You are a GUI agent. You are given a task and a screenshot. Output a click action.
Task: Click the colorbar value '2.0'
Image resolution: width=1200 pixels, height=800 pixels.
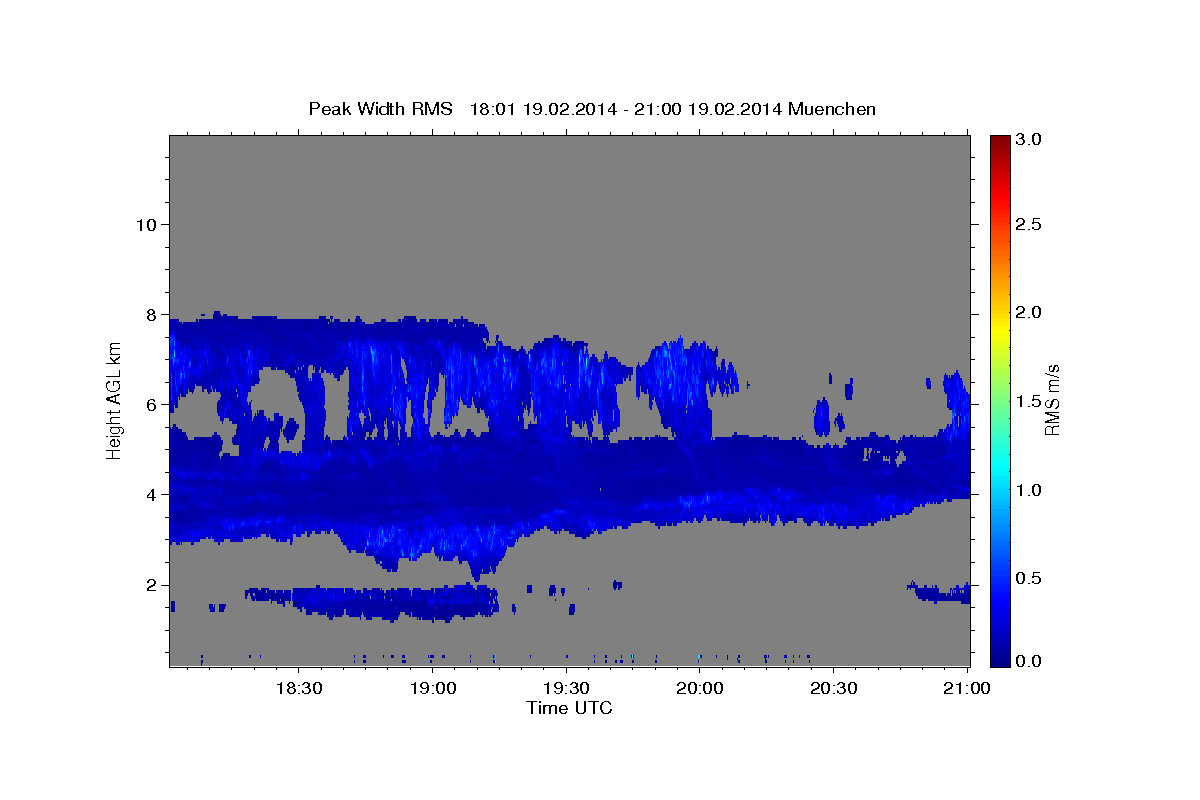1029,312
